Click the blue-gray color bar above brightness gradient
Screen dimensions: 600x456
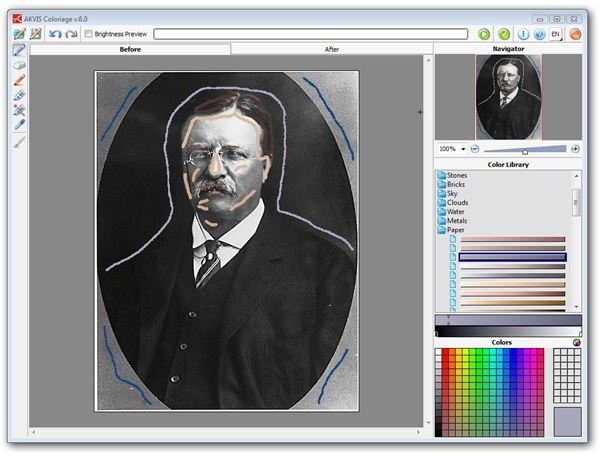tap(509, 321)
